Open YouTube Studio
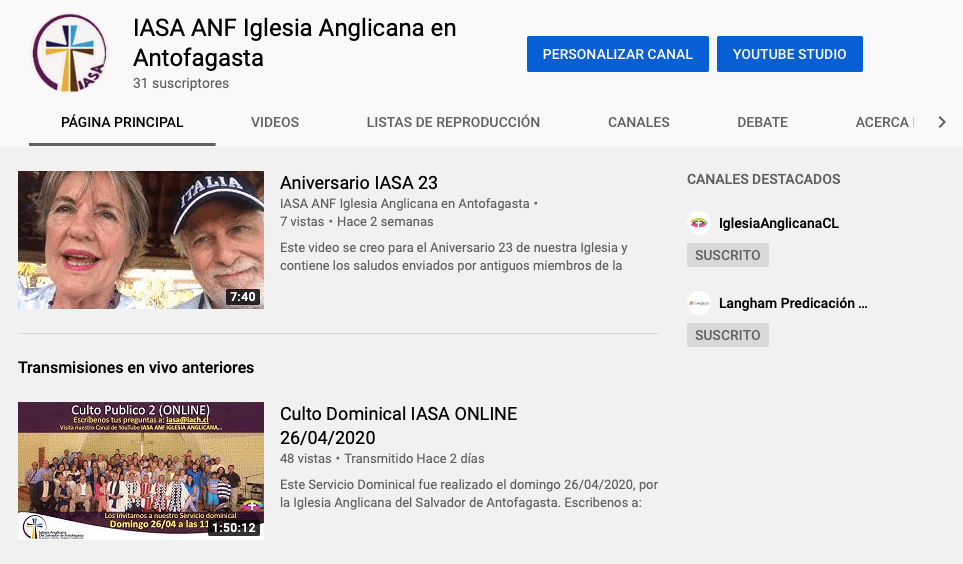The image size is (963, 564). click(x=789, y=54)
